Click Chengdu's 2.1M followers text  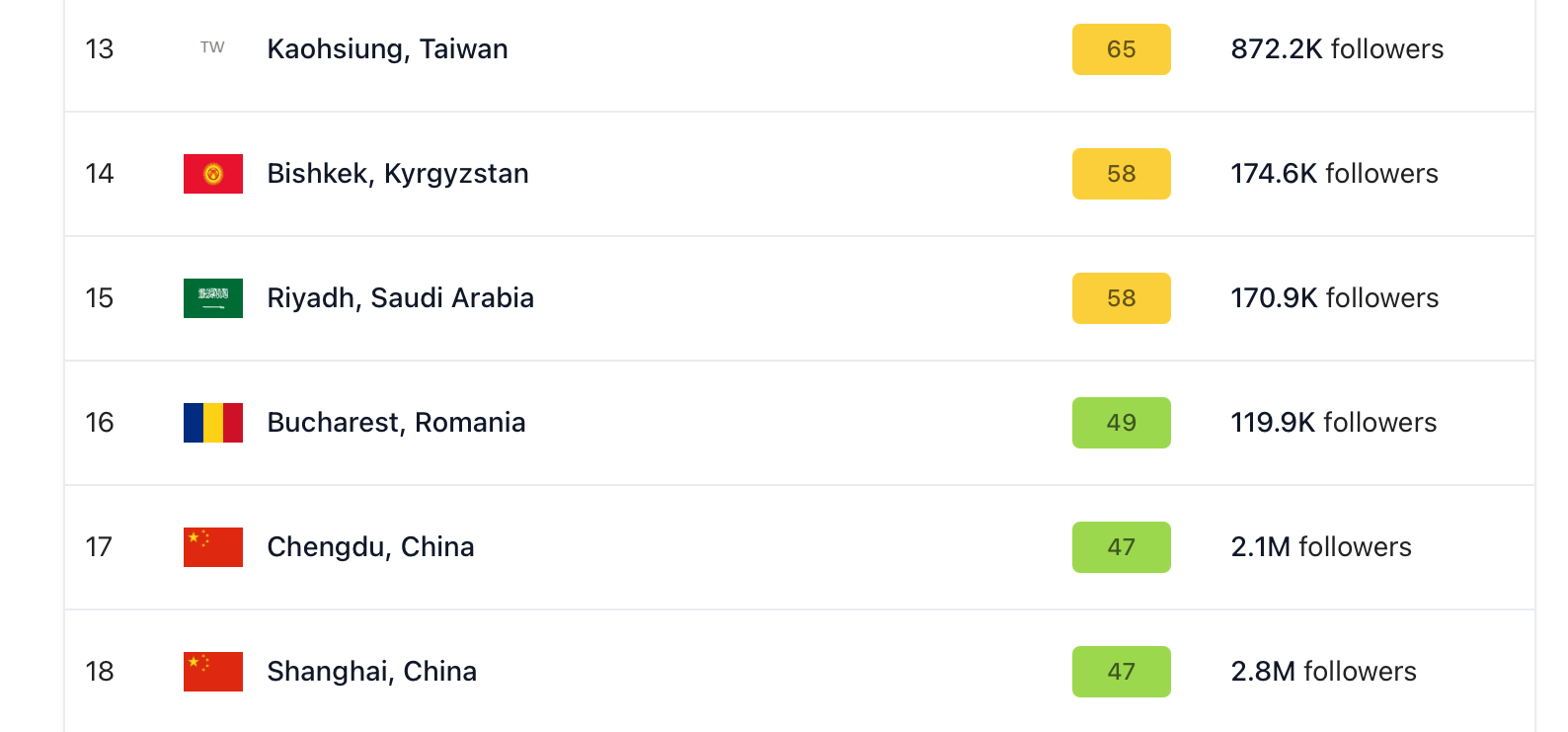1320,547
